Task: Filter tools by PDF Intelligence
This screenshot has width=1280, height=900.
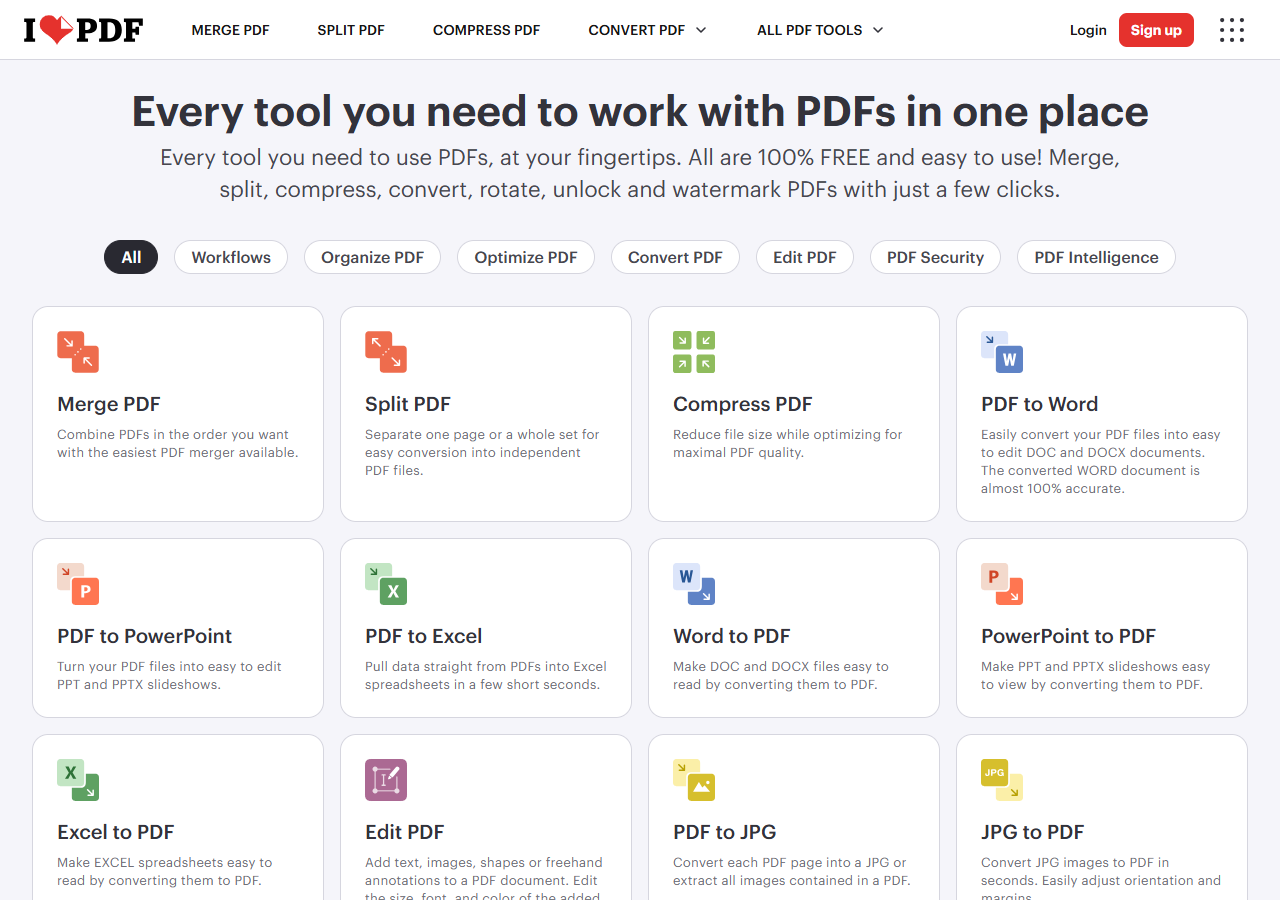Action: (1096, 257)
